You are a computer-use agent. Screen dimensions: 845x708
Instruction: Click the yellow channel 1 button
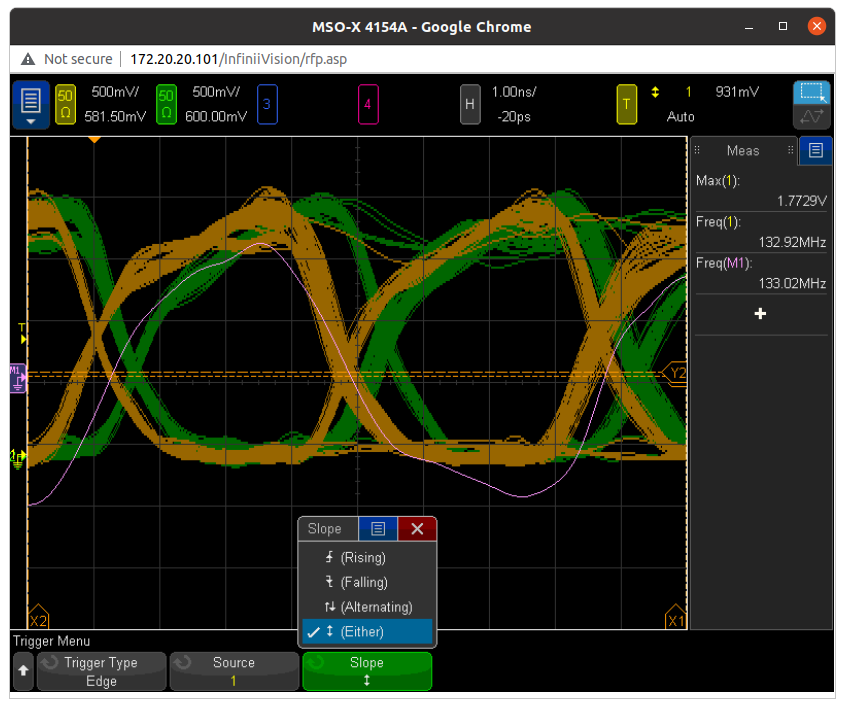(66, 104)
